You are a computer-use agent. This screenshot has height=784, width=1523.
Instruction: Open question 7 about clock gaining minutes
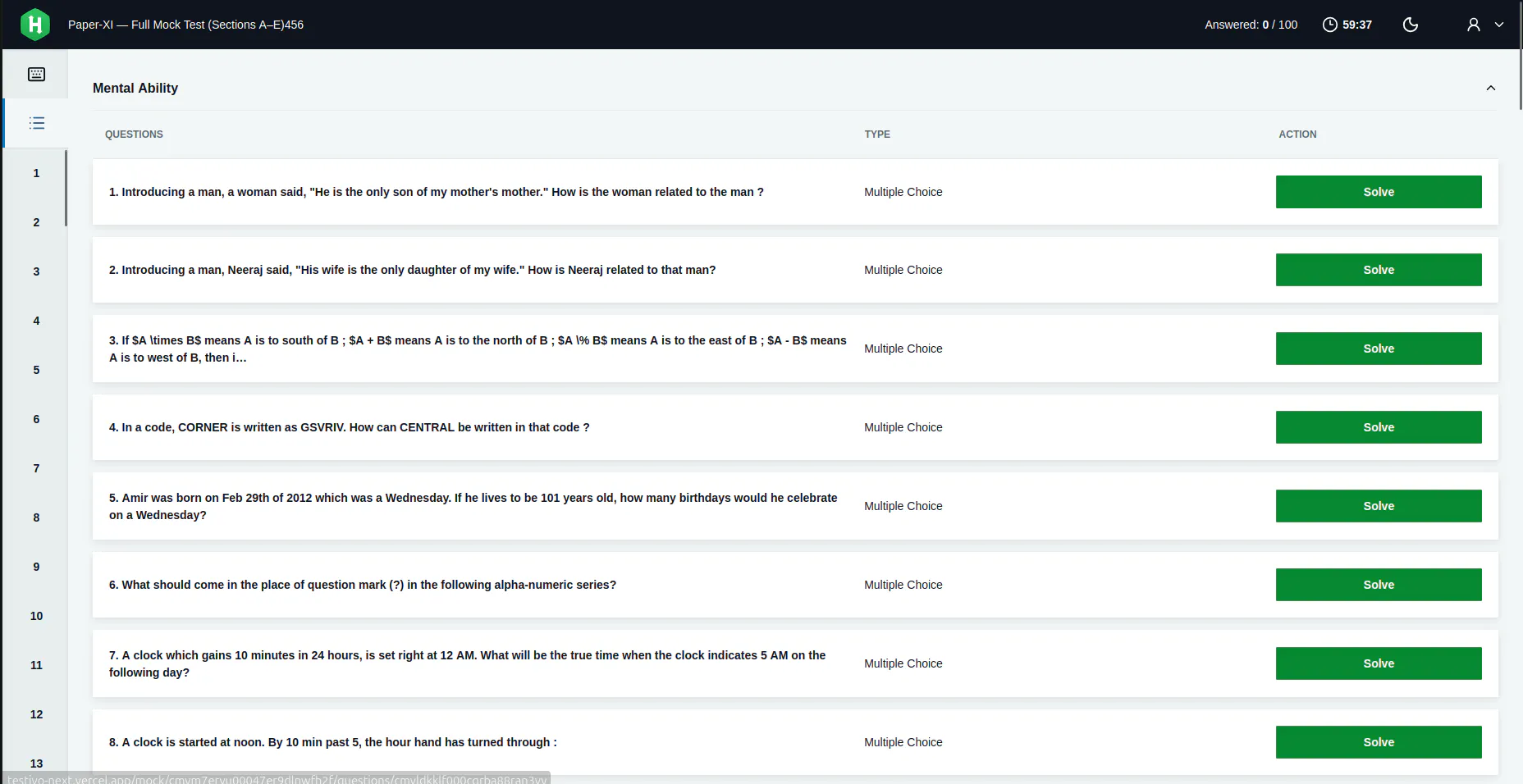coord(468,663)
